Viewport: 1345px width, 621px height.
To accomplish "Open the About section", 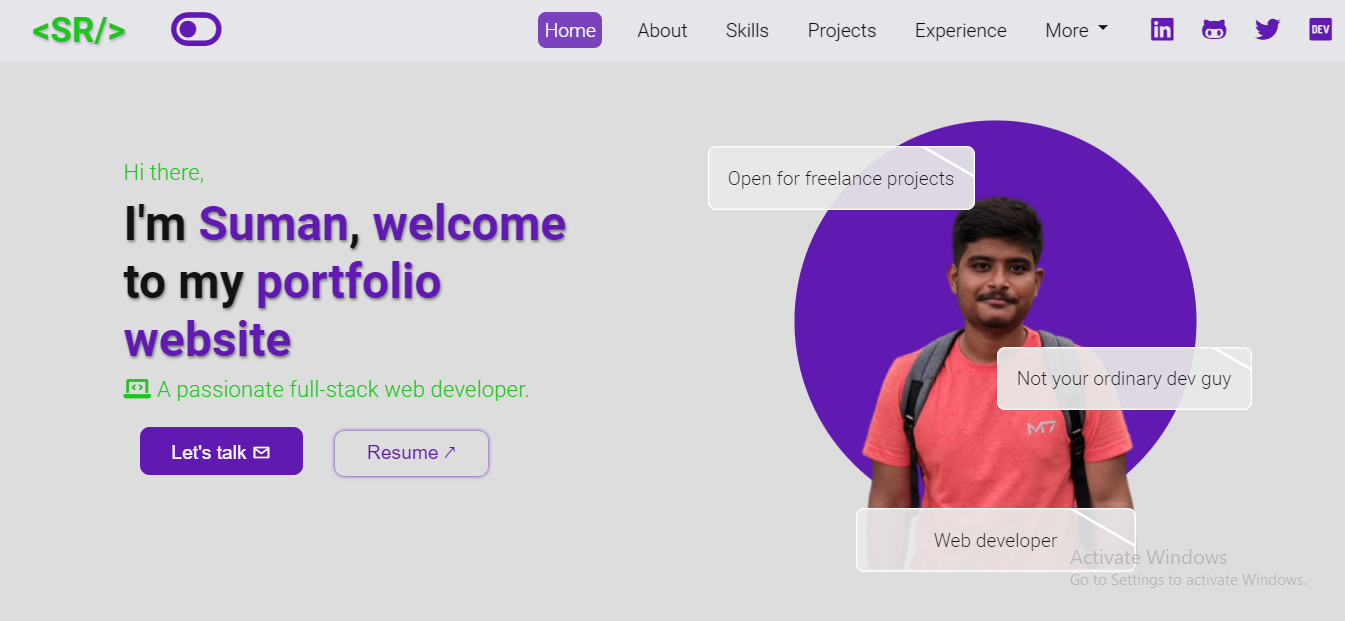I will pos(661,30).
